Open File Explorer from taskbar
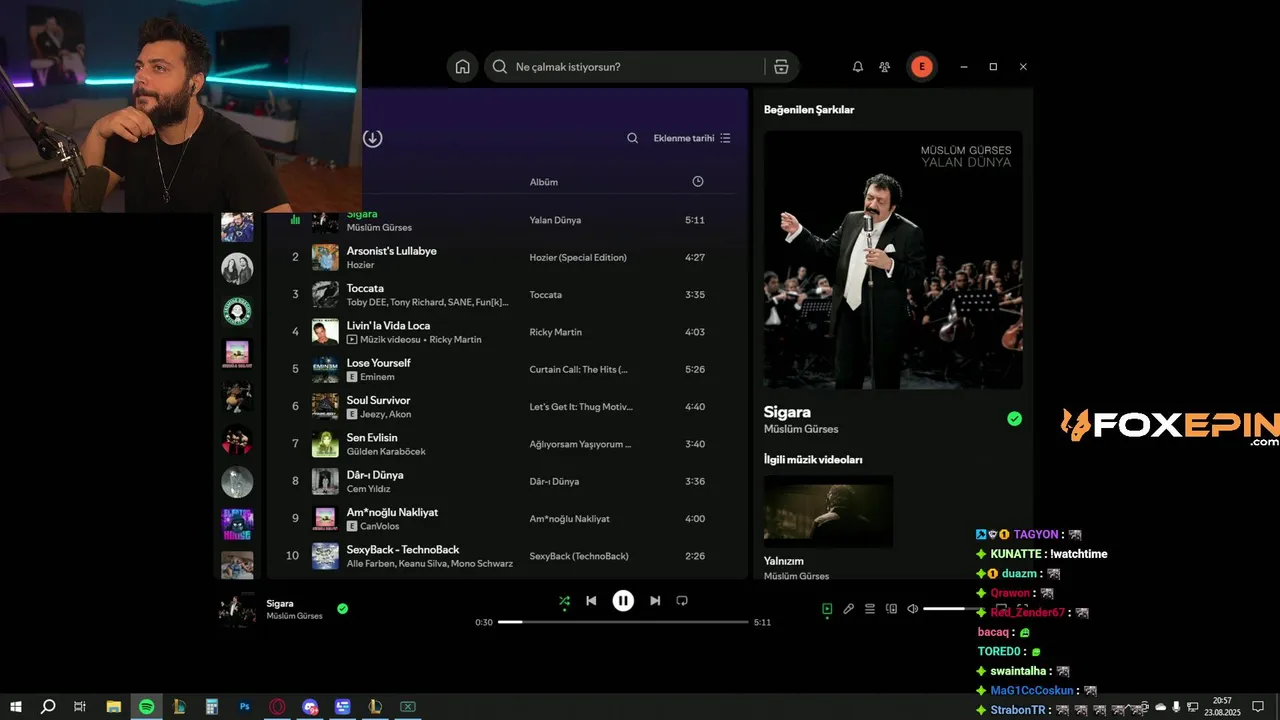1280x720 pixels. pos(113,707)
